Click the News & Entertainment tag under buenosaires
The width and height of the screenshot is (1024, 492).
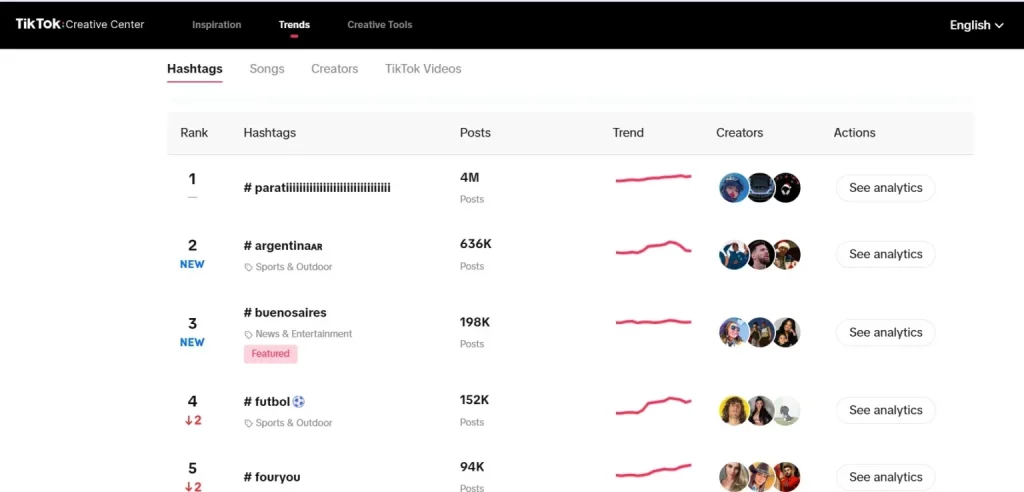click(298, 334)
